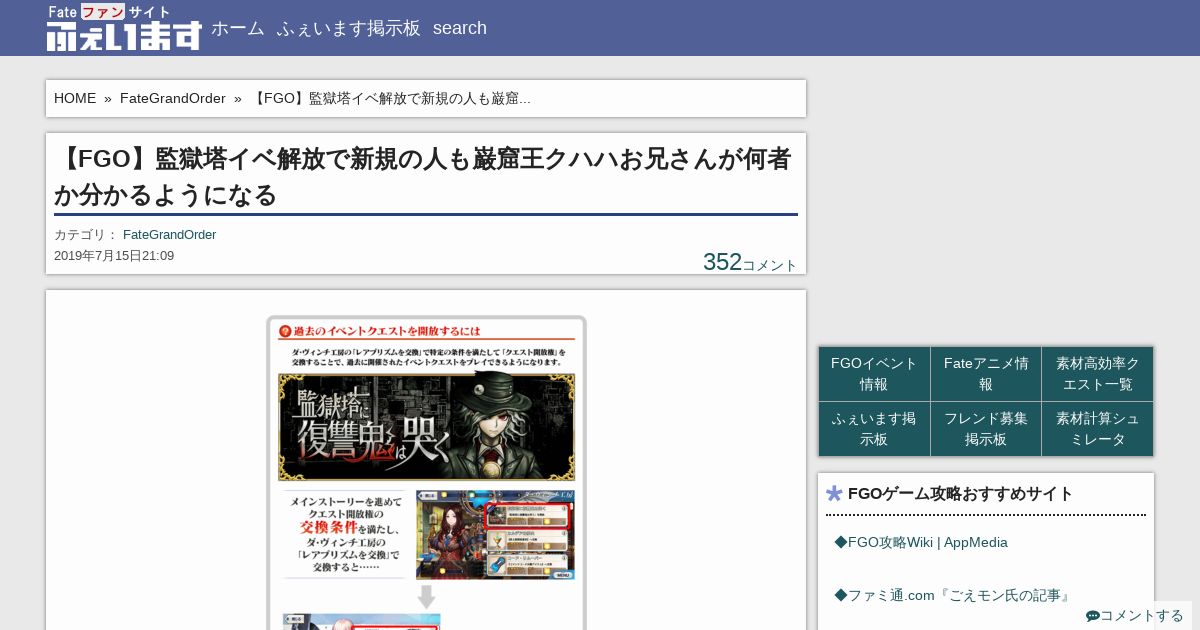Go to ホーム in top navigation

point(238,28)
